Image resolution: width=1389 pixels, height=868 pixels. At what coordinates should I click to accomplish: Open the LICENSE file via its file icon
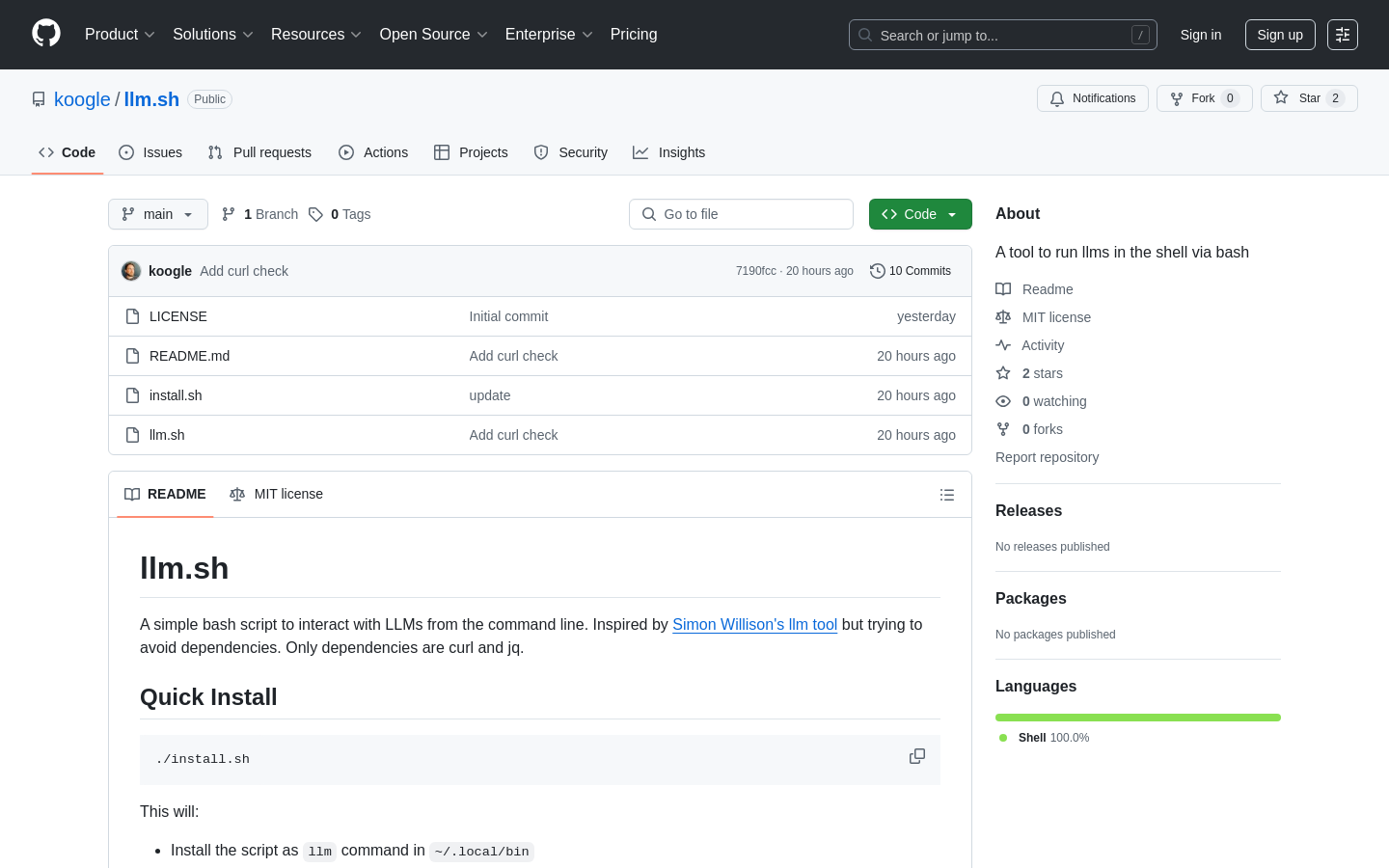(x=133, y=316)
